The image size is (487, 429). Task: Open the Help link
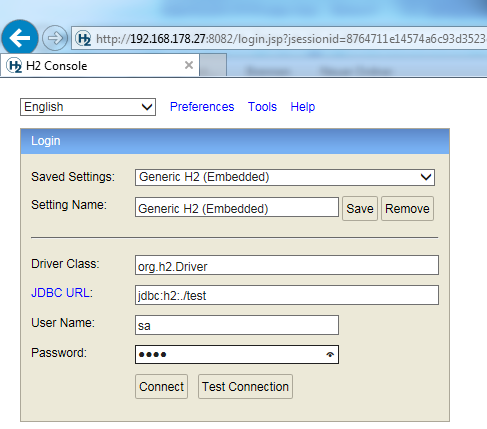pyautogui.click(x=303, y=107)
